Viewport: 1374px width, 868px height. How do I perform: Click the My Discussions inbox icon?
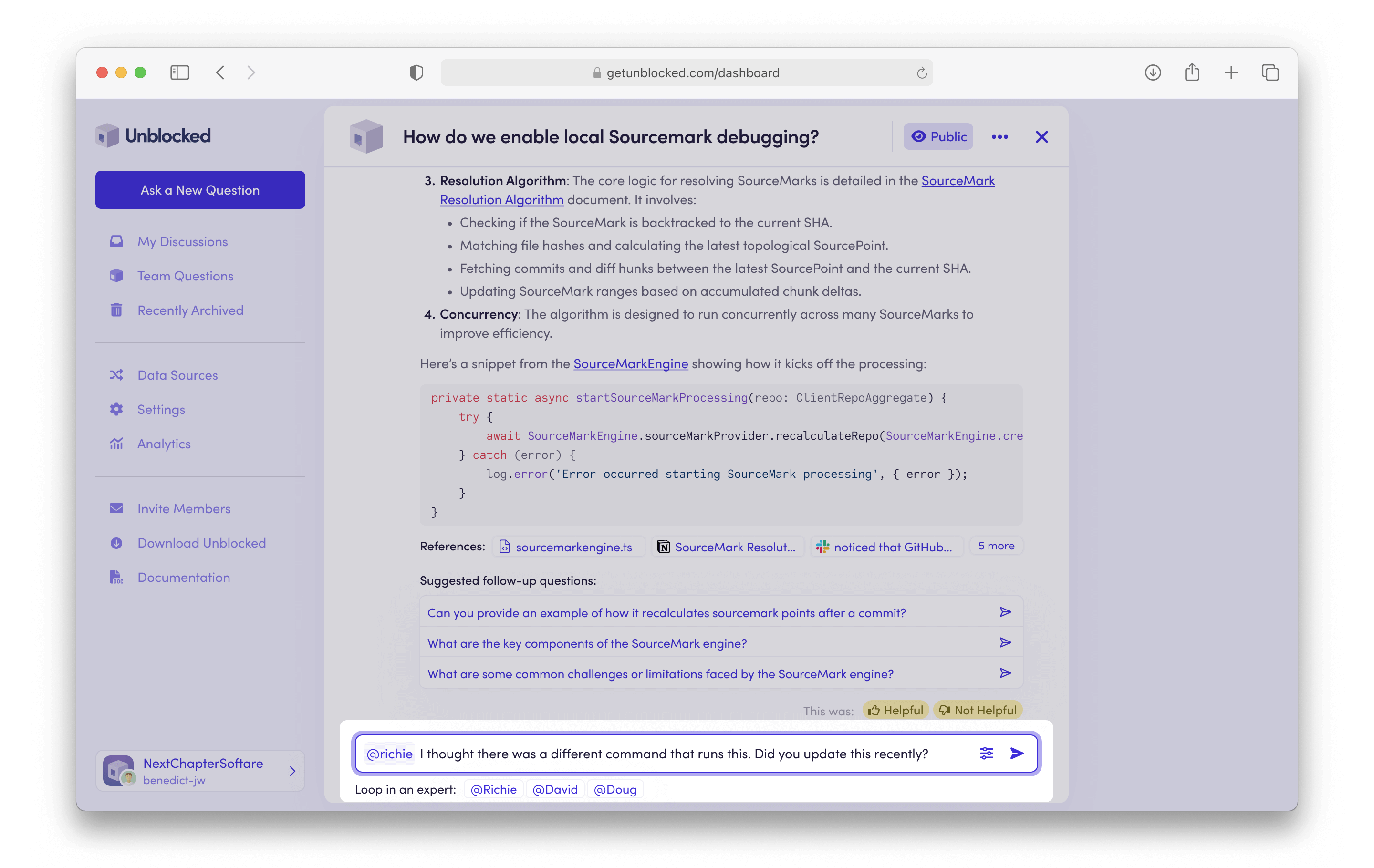pyautogui.click(x=116, y=241)
